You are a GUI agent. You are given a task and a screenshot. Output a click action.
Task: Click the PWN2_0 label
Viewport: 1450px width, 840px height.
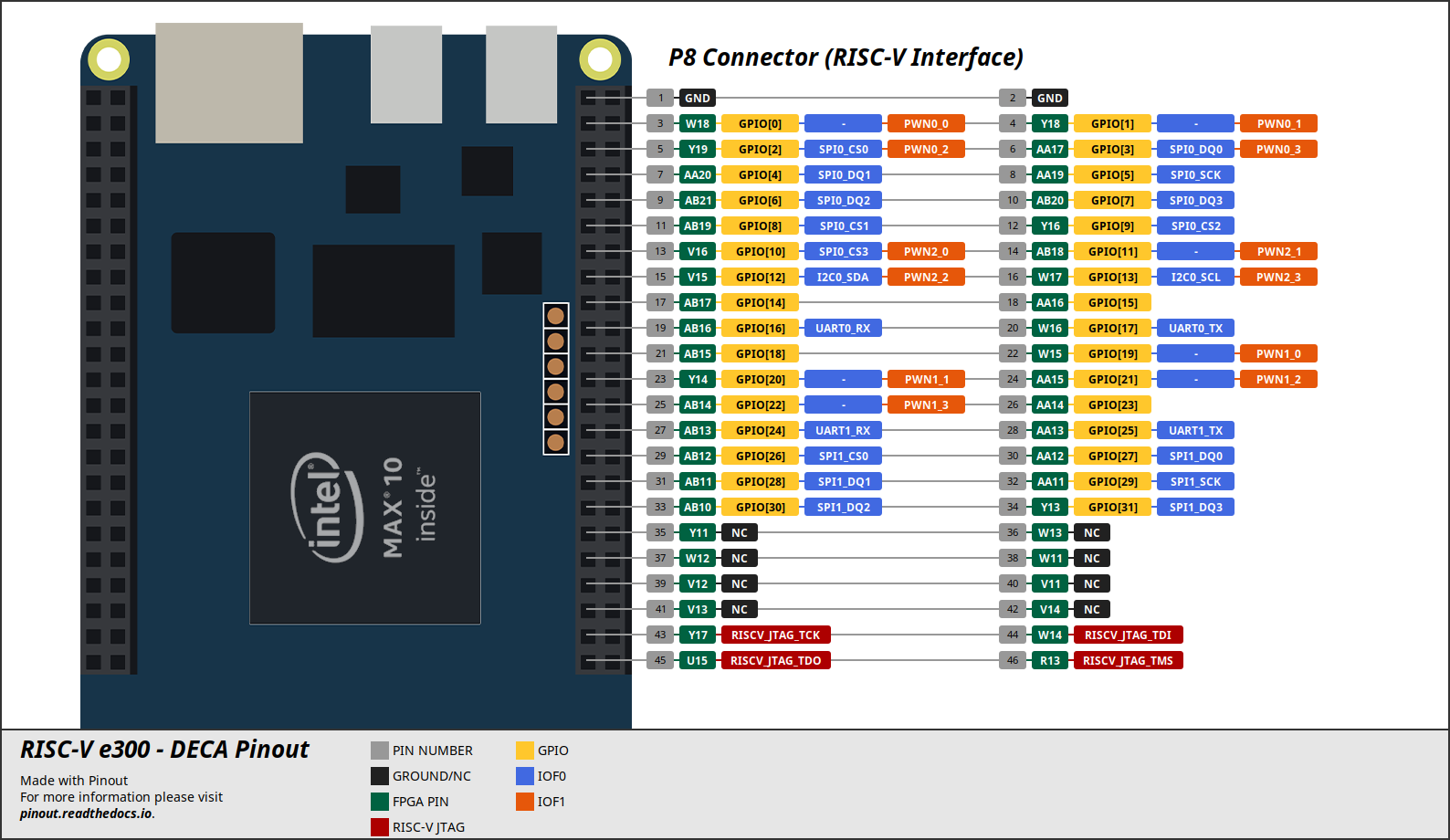[926, 251]
